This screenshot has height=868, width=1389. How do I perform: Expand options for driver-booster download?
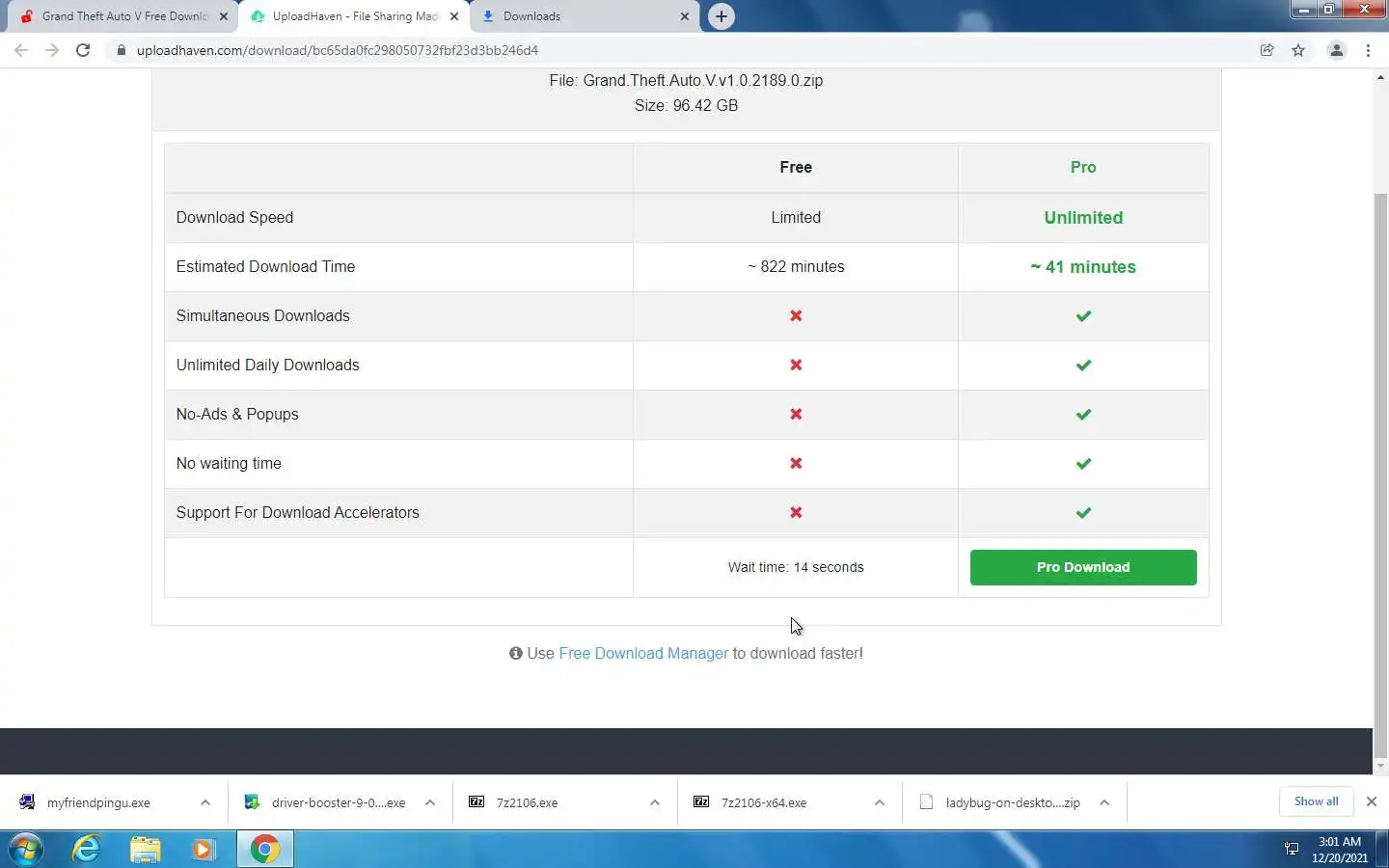click(430, 802)
